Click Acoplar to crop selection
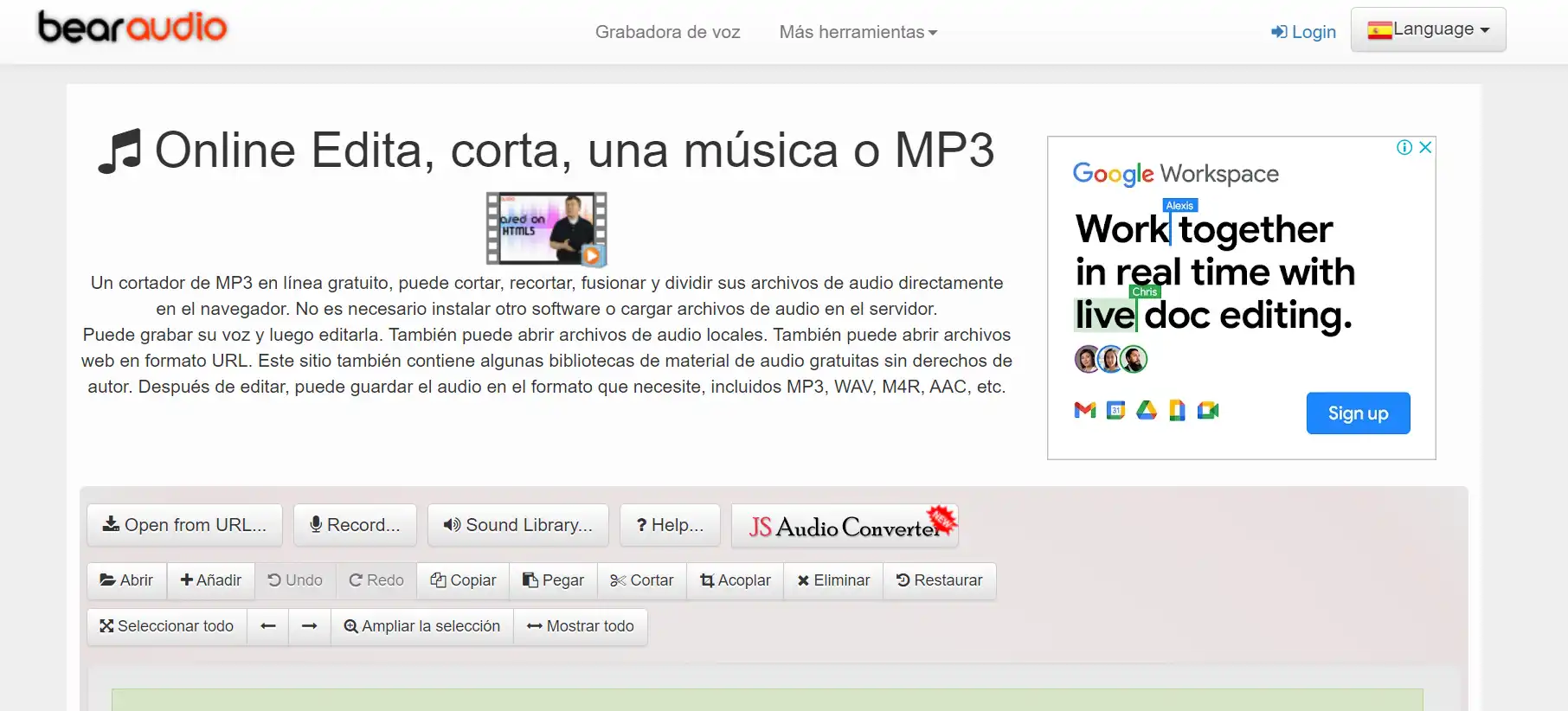 (x=735, y=580)
